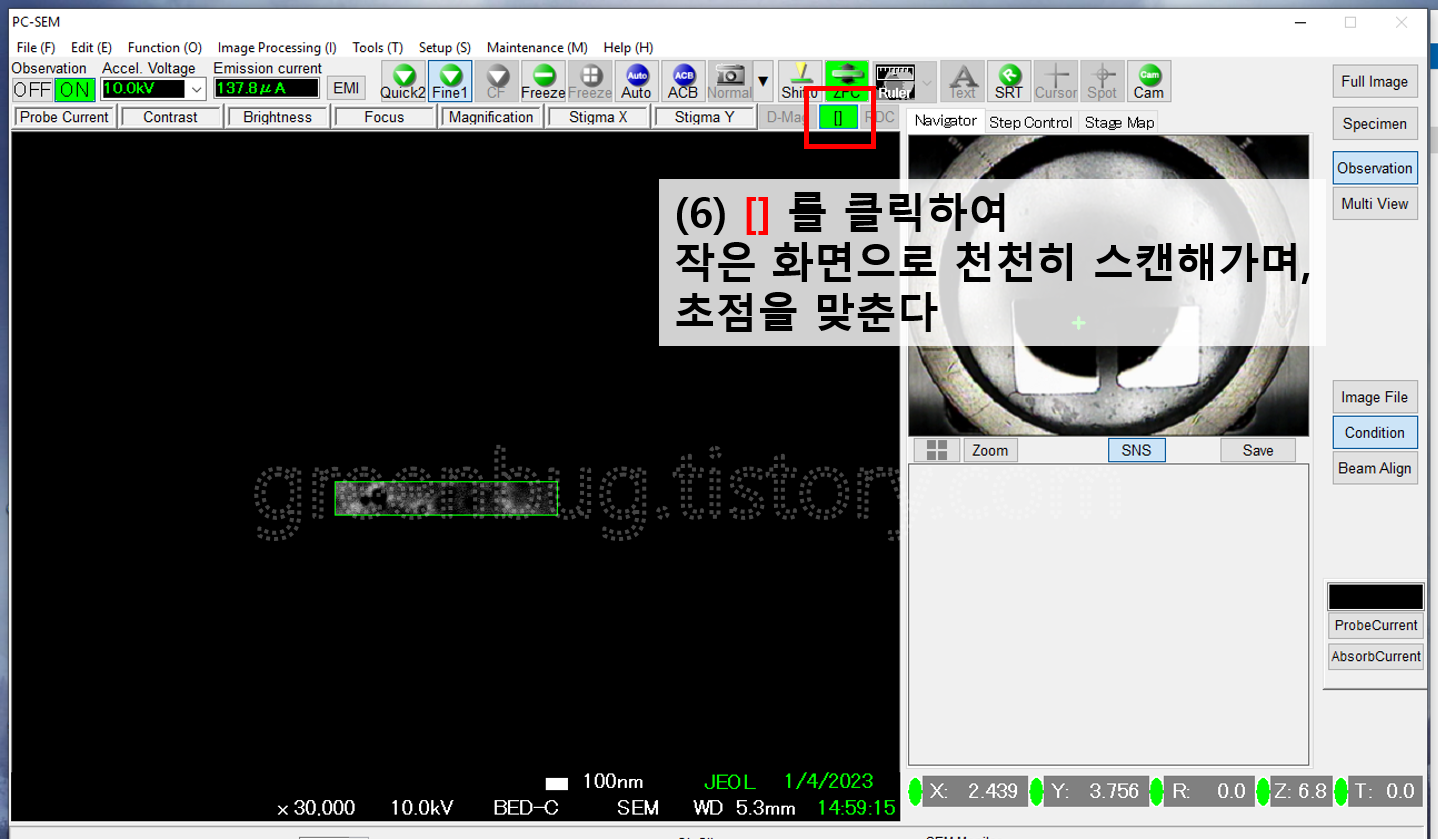Viewport: 1438px width, 839px height.
Task: Select the Contrast control
Action: (170, 117)
